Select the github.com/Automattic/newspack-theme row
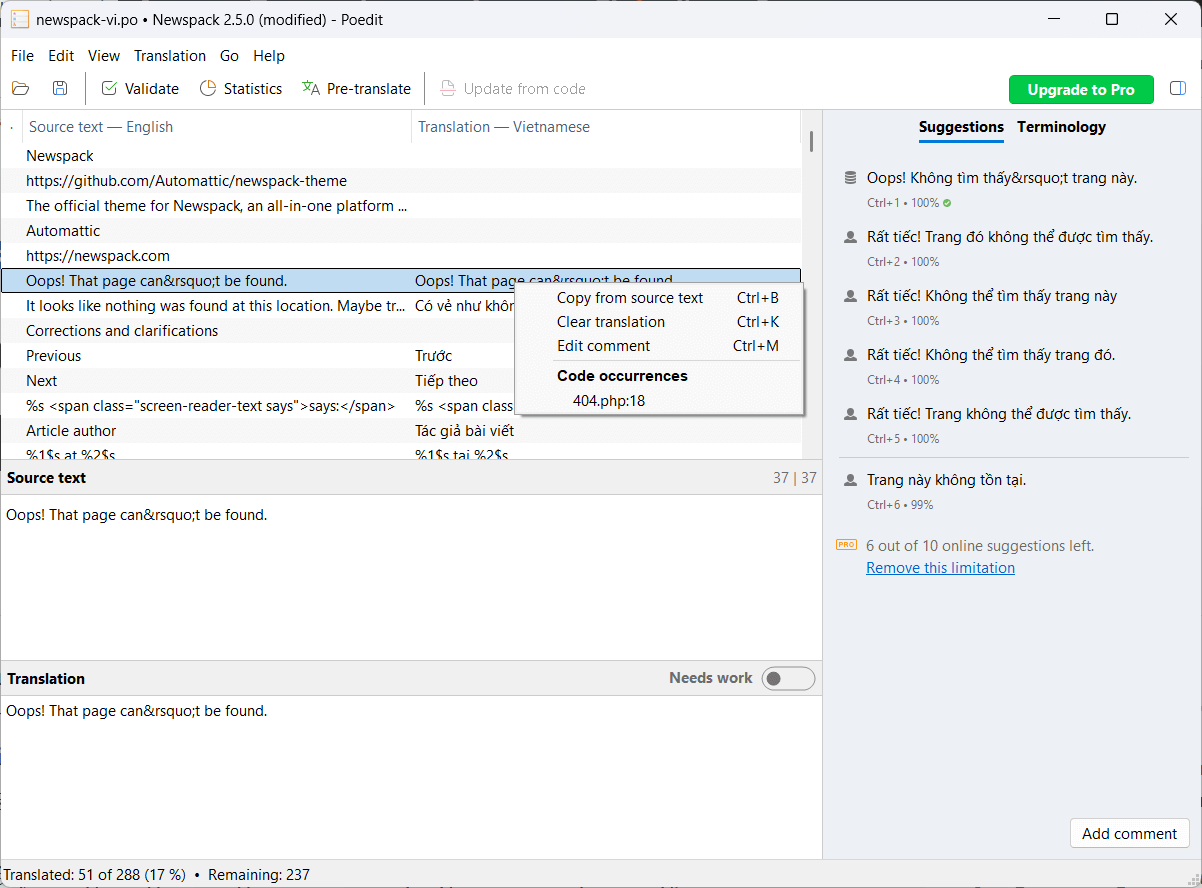This screenshot has height=888, width=1202. coord(401,181)
